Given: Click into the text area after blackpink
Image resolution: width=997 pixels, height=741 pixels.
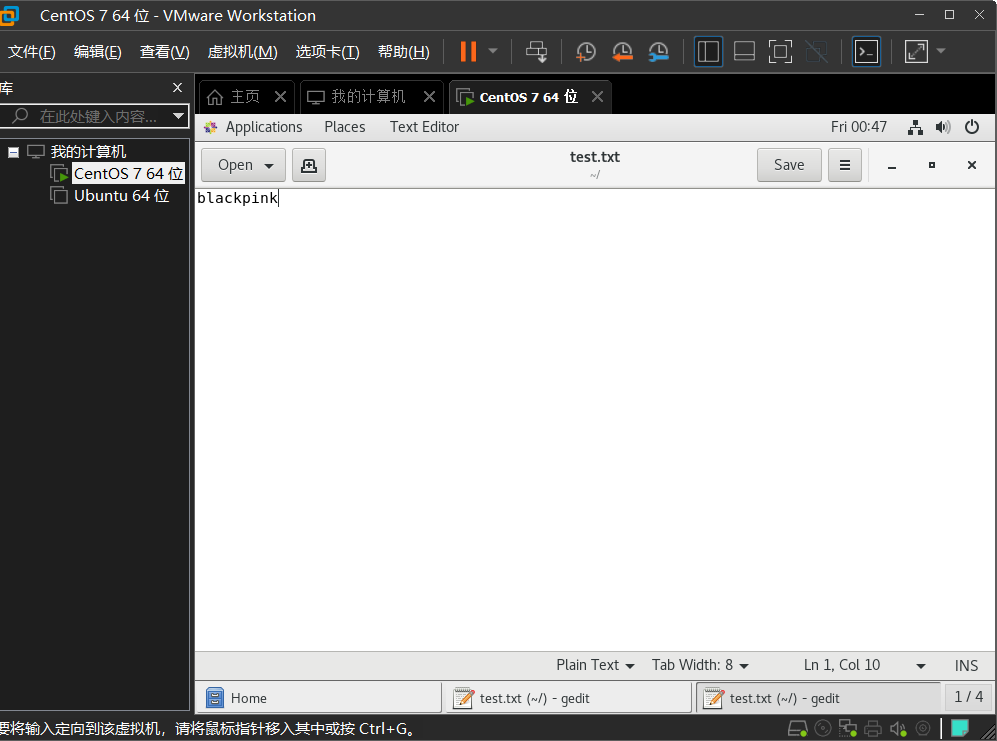Looking at the screenshot, I should pos(280,198).
